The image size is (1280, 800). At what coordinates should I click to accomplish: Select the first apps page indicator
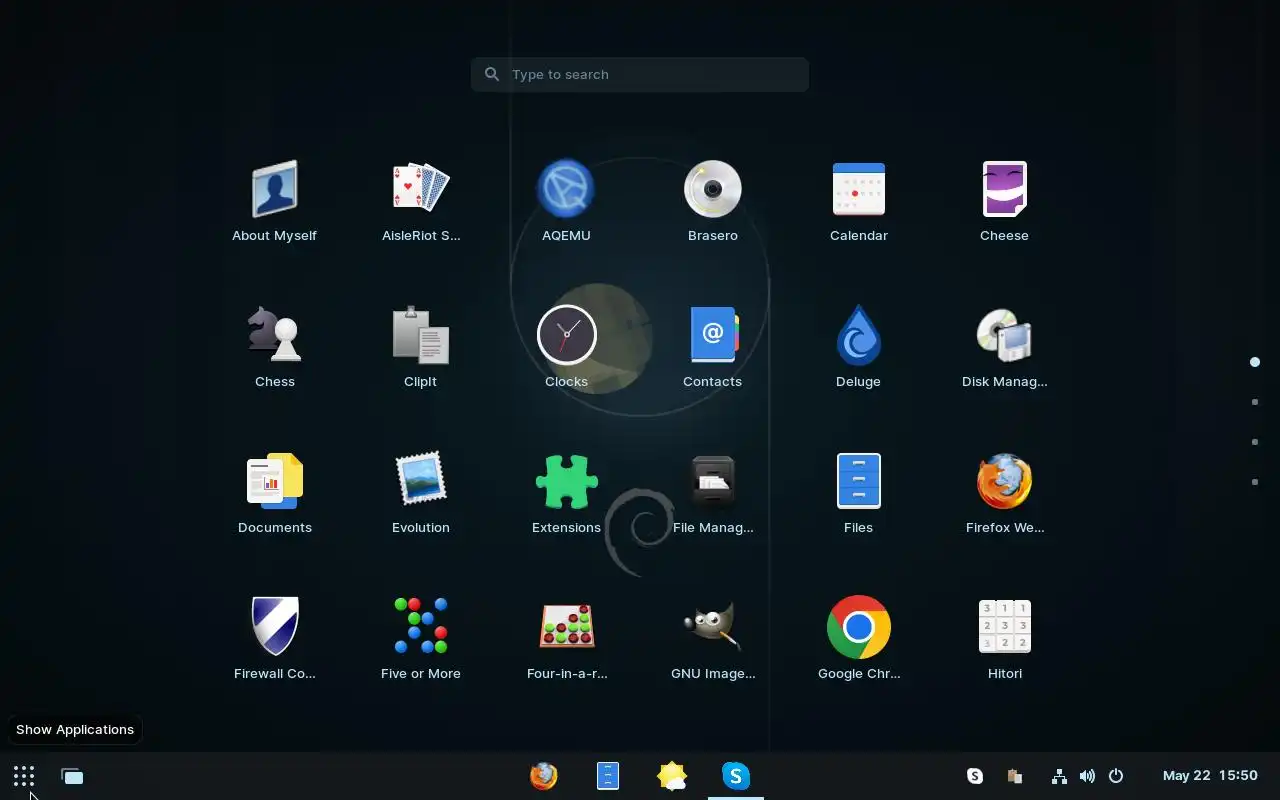pos(1255,362)
